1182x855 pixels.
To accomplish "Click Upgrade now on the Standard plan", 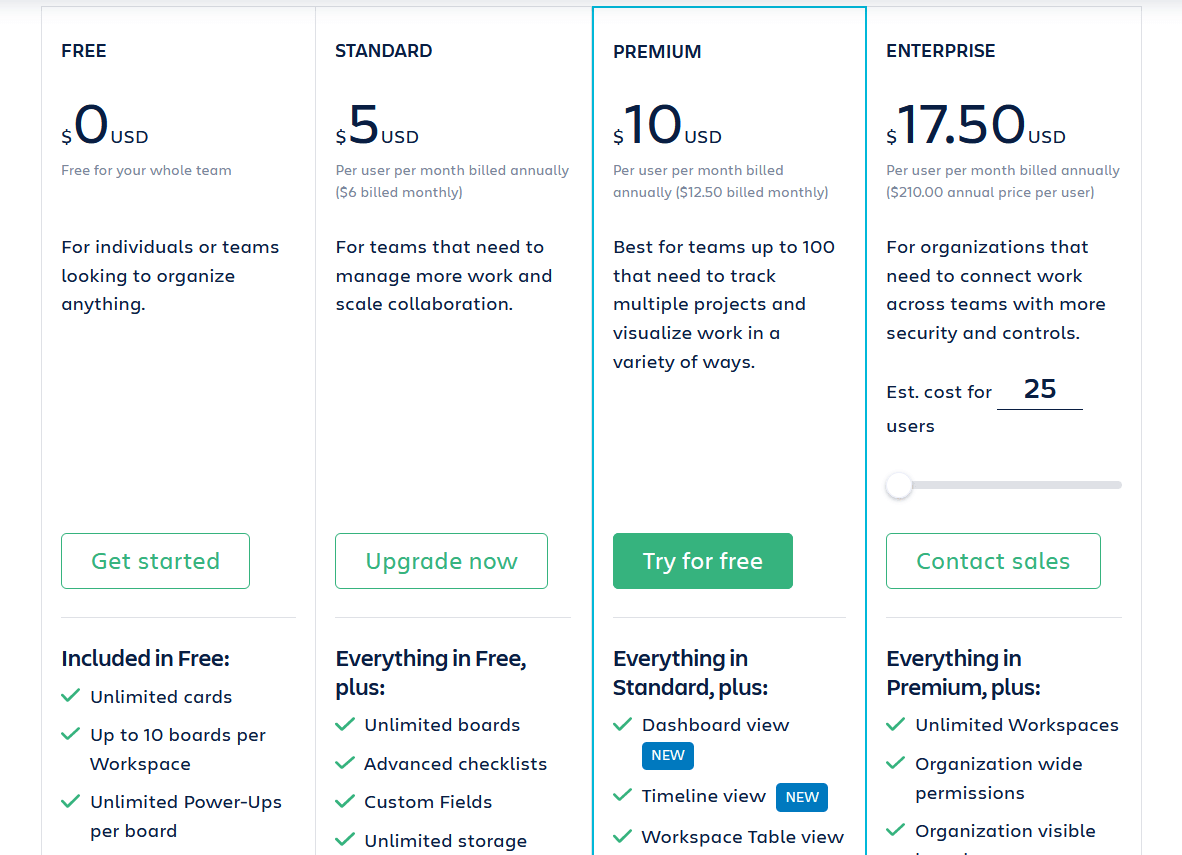I will pyautogui.click(x=441, y=561).
